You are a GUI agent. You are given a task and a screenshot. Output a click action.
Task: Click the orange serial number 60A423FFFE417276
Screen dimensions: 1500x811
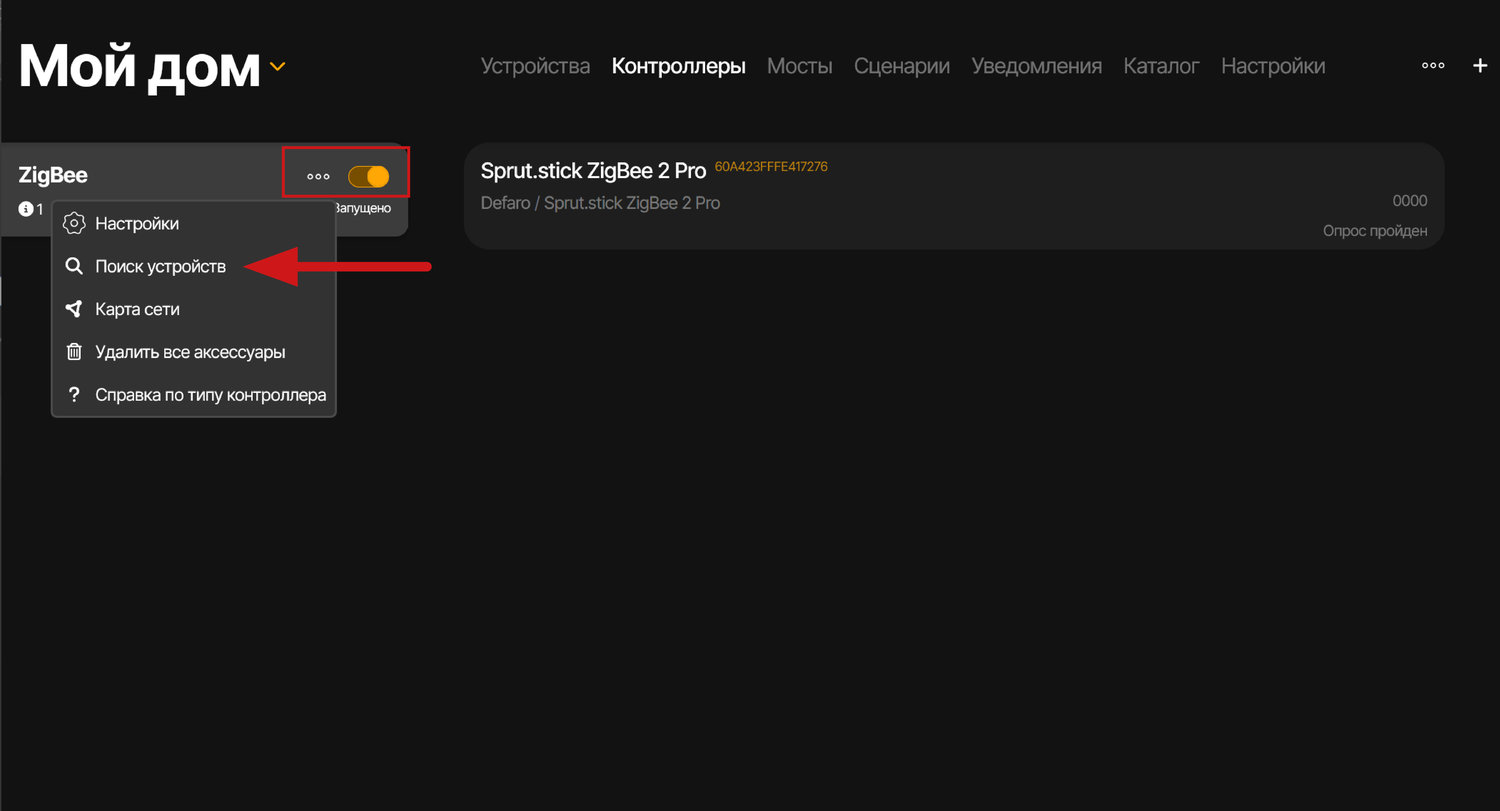tap(772, 166)
